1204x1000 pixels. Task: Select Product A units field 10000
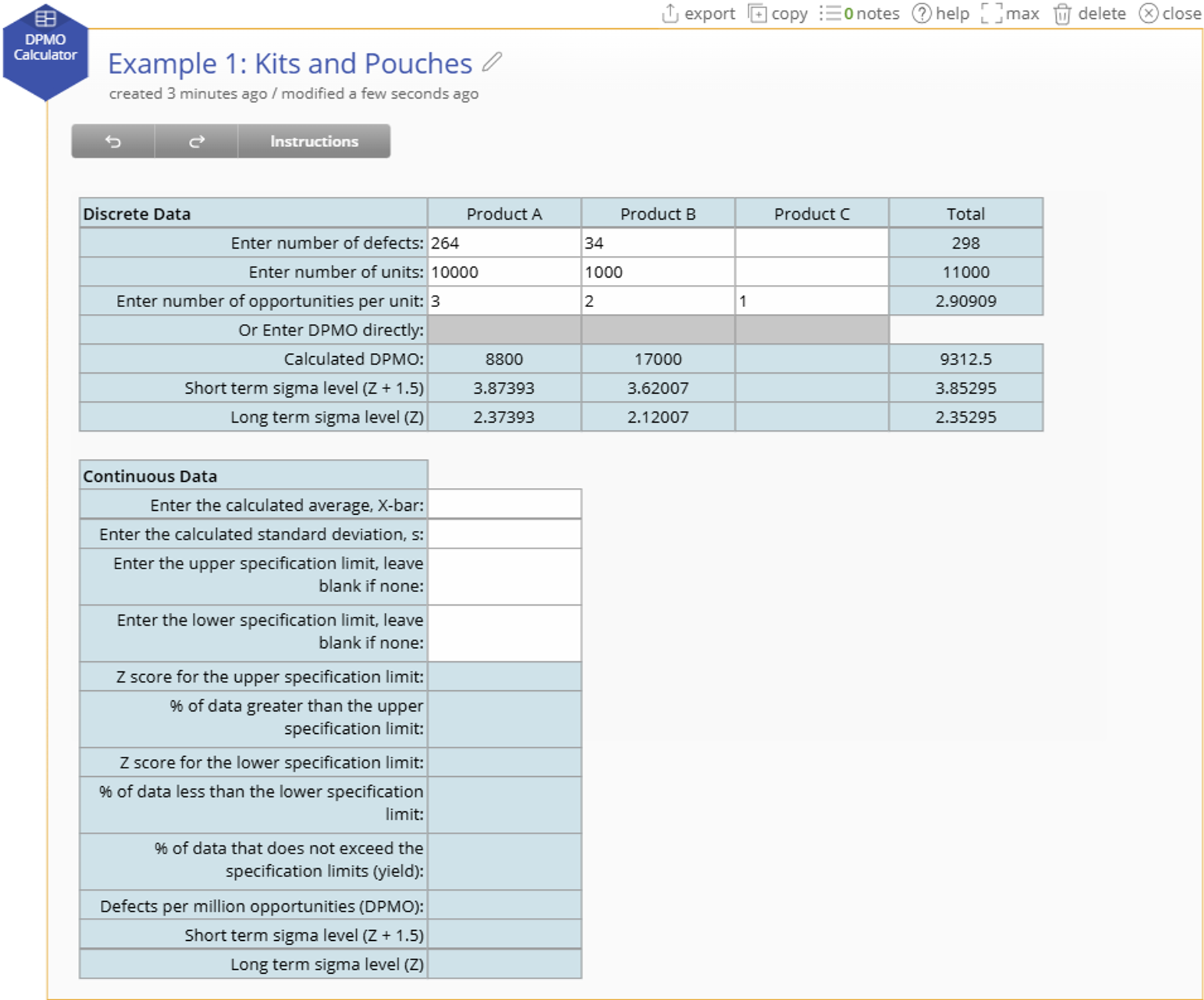pos(504,272)
